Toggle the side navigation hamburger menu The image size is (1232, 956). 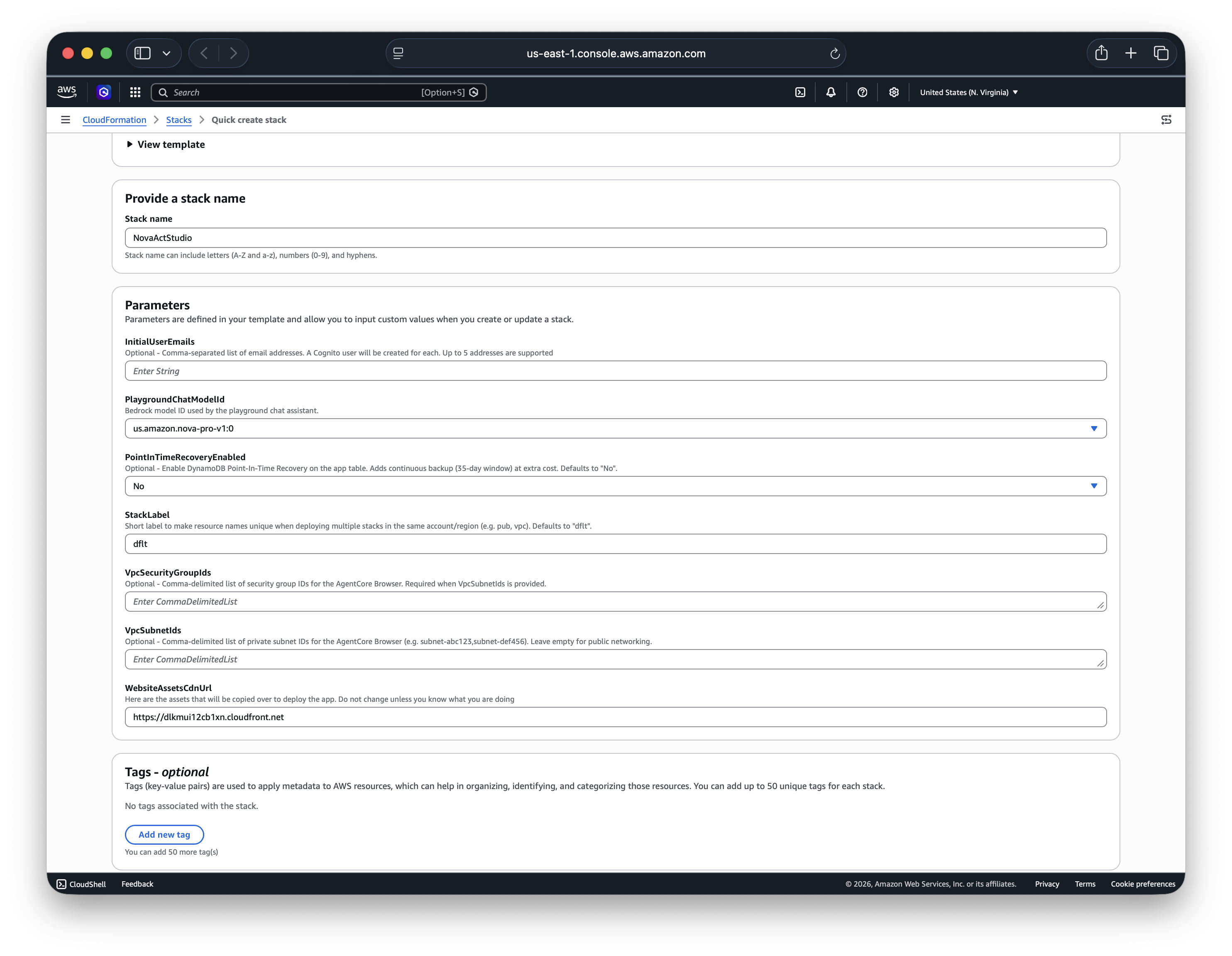(66, 120)
